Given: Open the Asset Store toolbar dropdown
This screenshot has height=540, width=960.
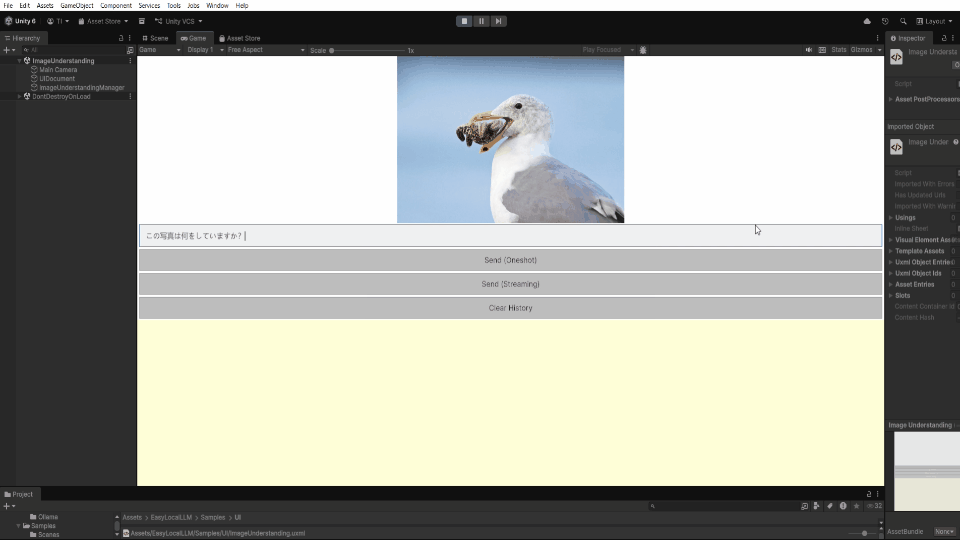Looking at the screenshot, I should coord(103,21).
